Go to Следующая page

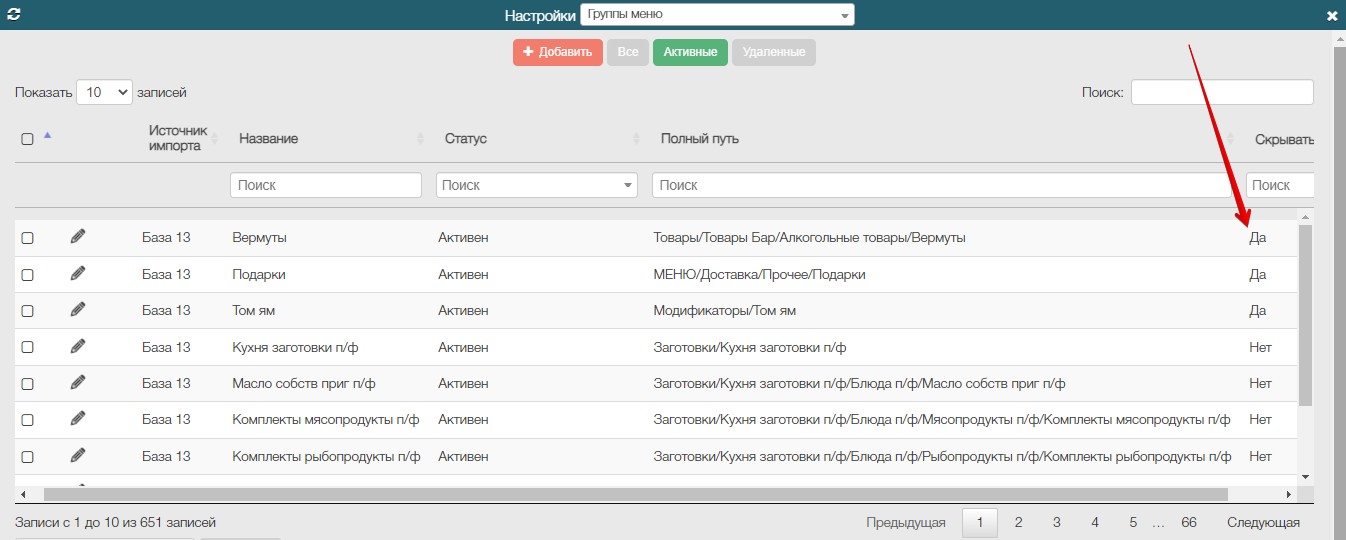[x=1263, y=522]
